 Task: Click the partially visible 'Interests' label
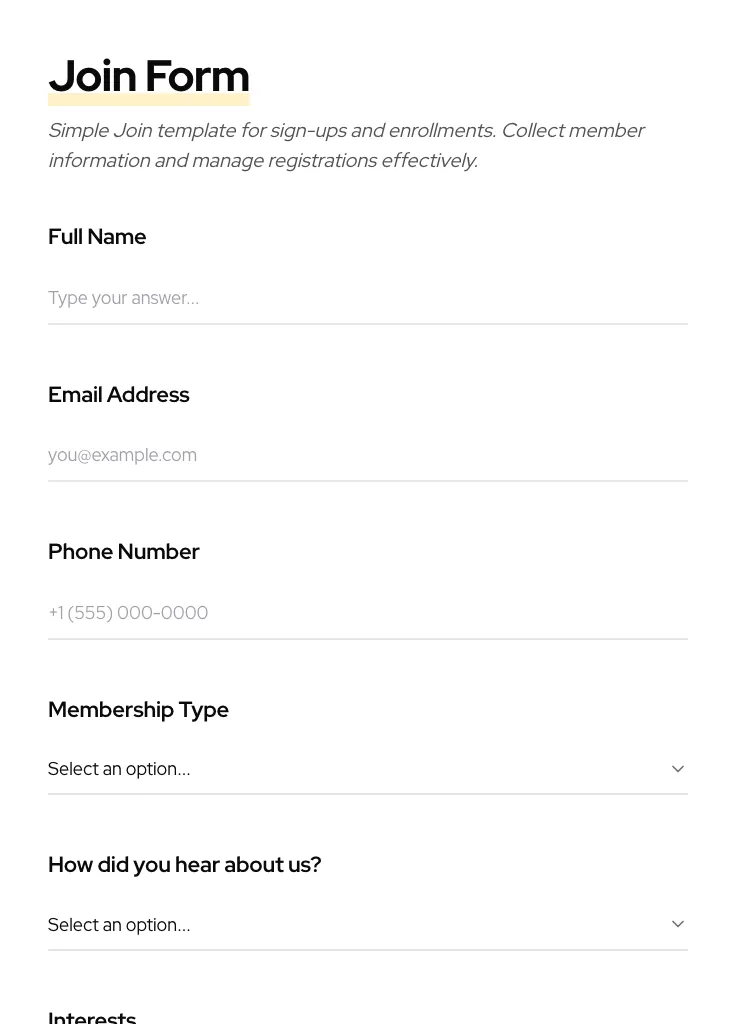pos(92,1016)
